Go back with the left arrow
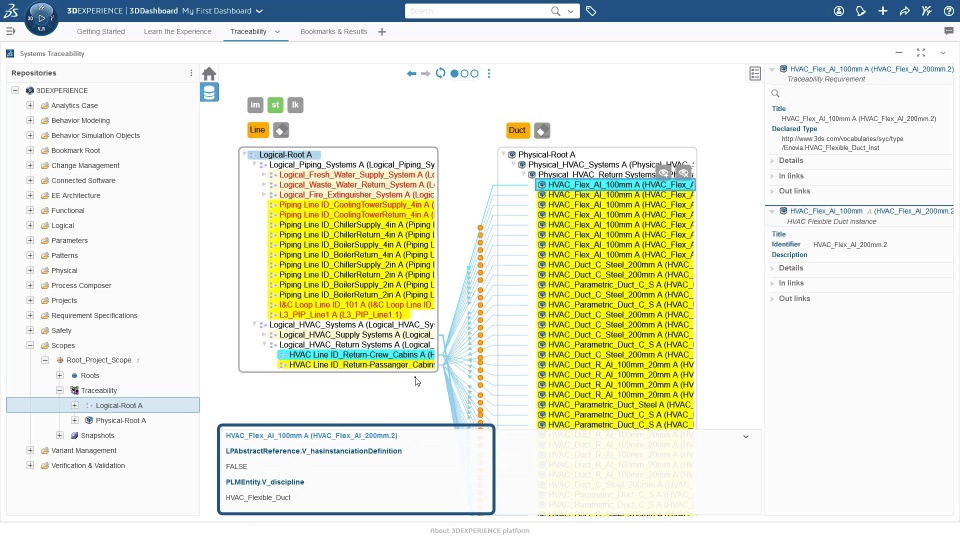 click(411, 73)
